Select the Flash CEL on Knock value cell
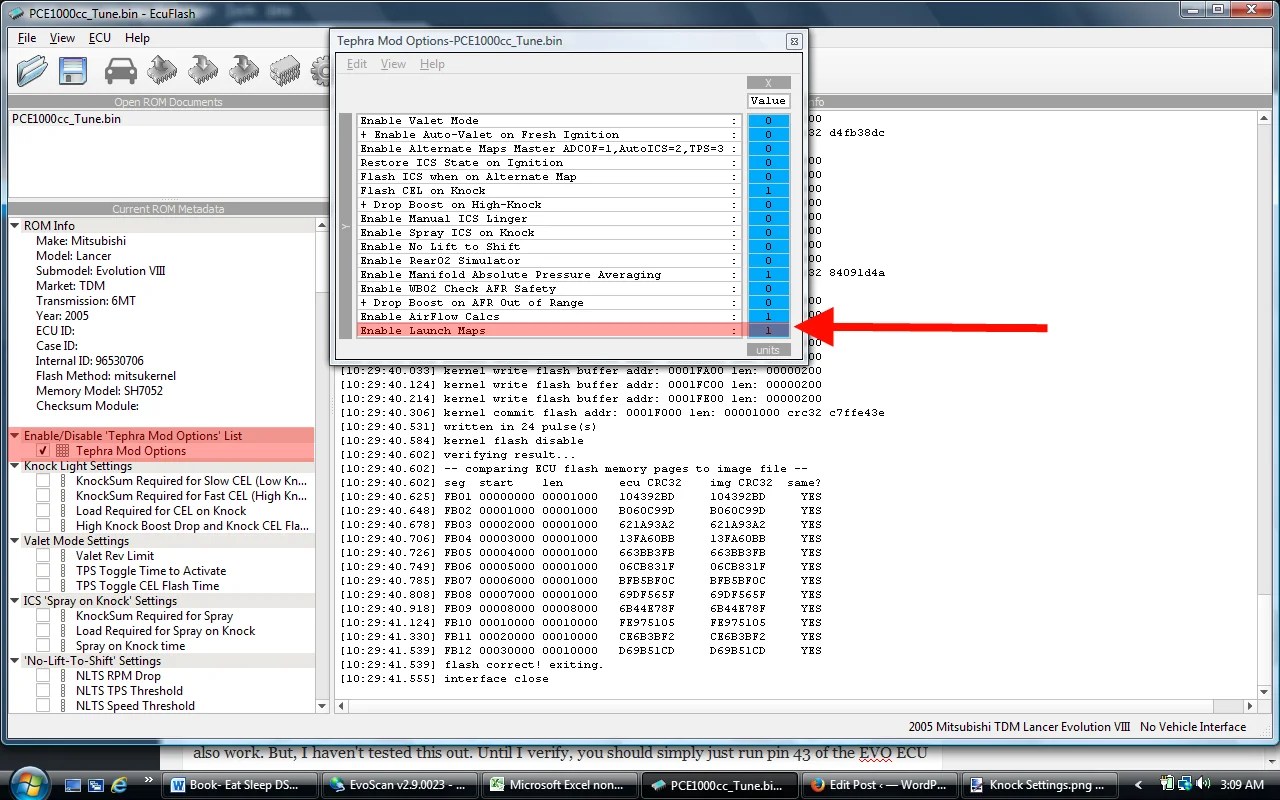The image size is (1280, 800). 768,191
